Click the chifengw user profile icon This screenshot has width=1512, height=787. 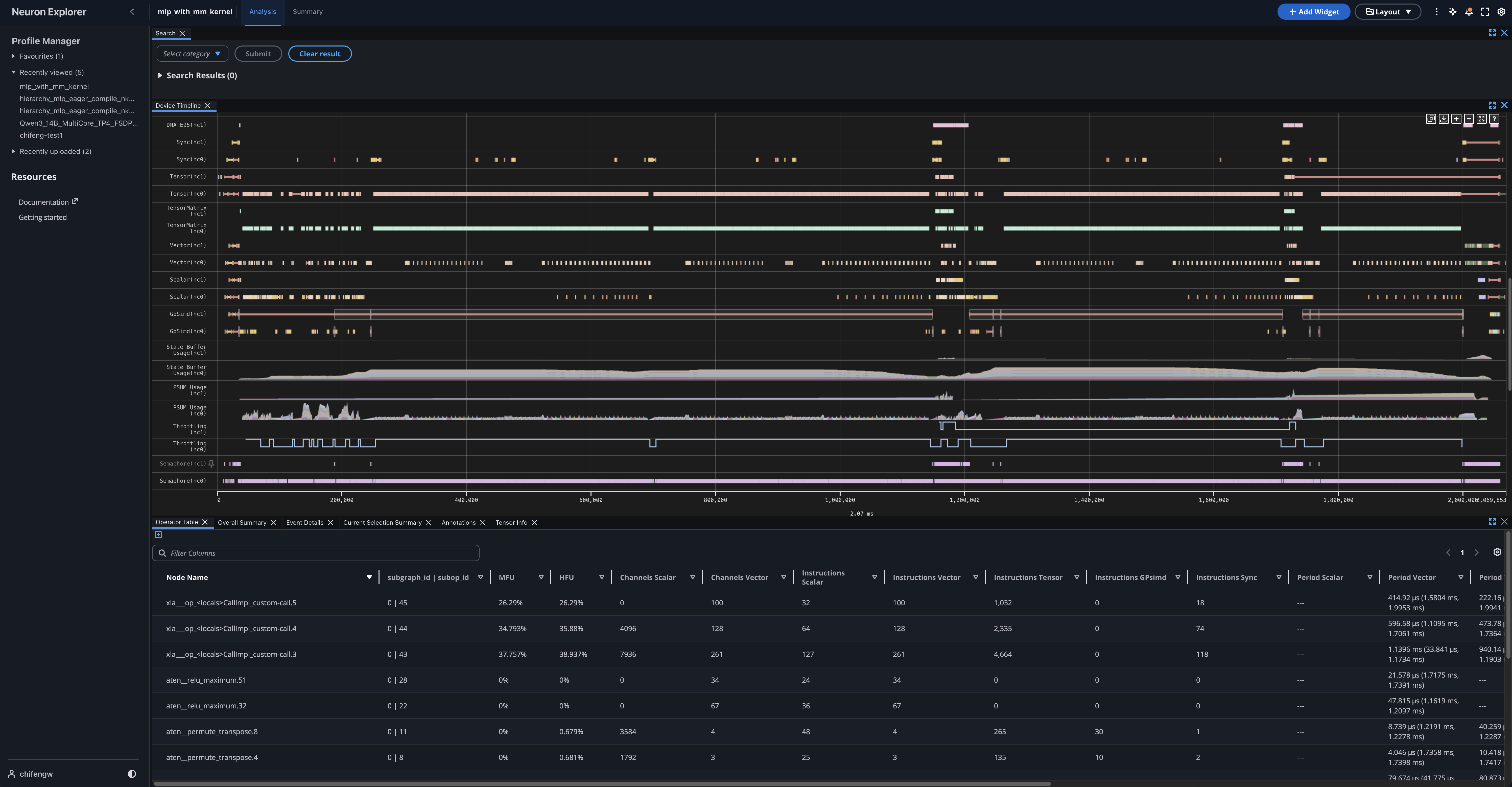click(x=11, y=774)
